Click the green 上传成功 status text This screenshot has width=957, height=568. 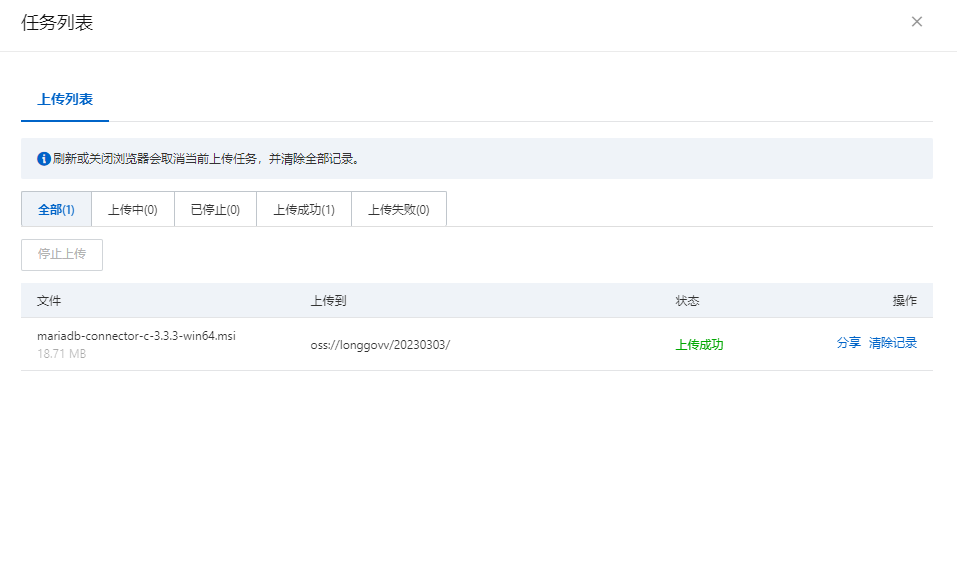point(699,345)
